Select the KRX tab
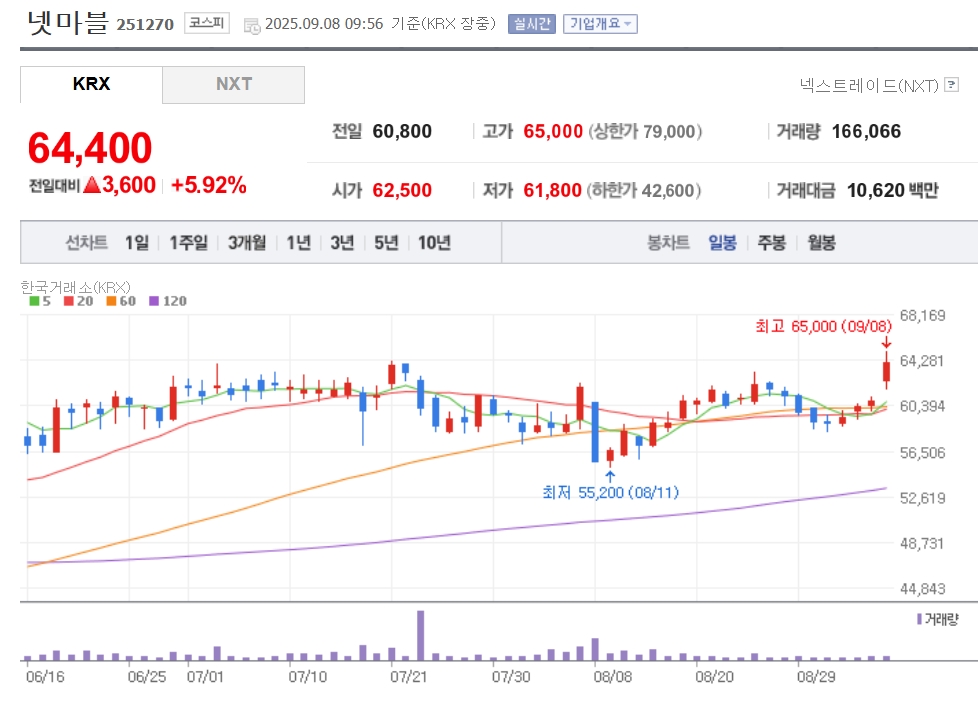The height and width of the screenshot is (705, 978). pyautogui.click(x=91, y=84)
